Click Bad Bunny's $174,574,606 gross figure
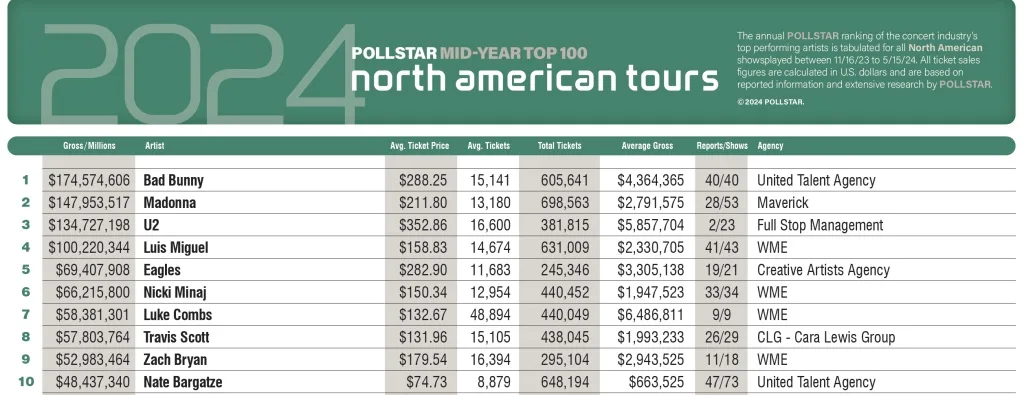Image resolution: width=1024 pixels, height=395 pixels. pos(89,180)
